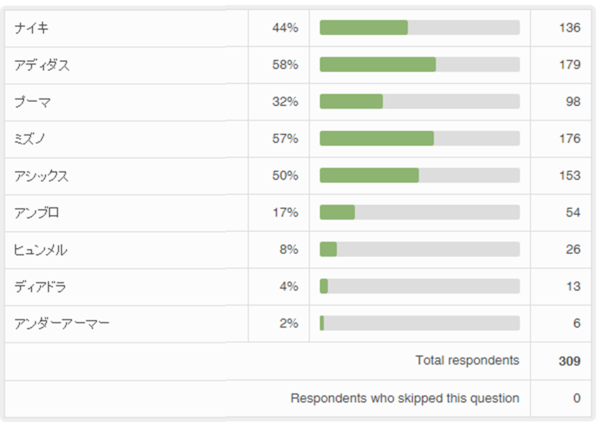
Task: Click the ヒュンメル row label
Action: (x=42, y=249)
